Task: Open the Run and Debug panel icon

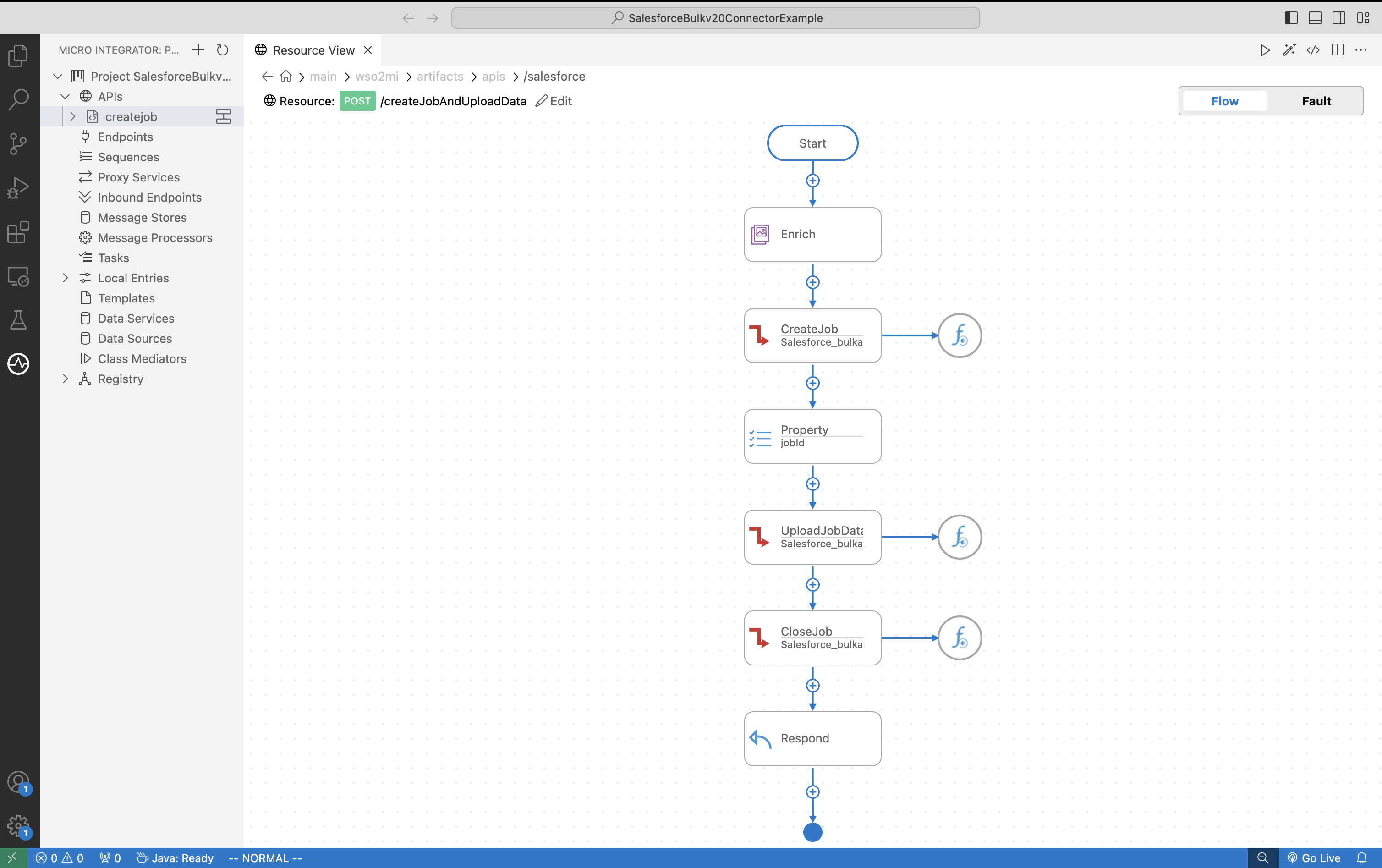Action: click(18, 188)
